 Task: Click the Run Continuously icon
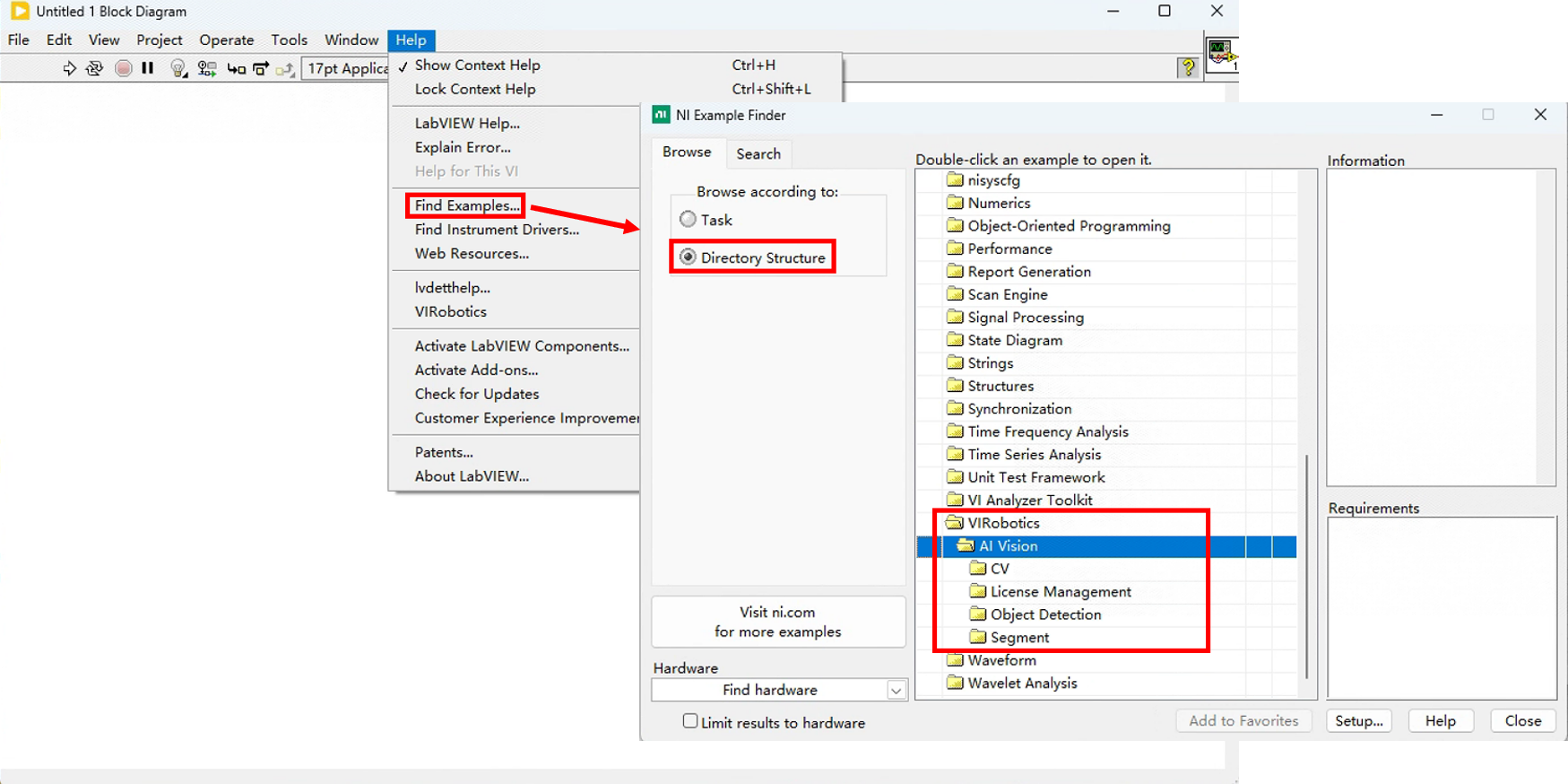click(94, 68)
